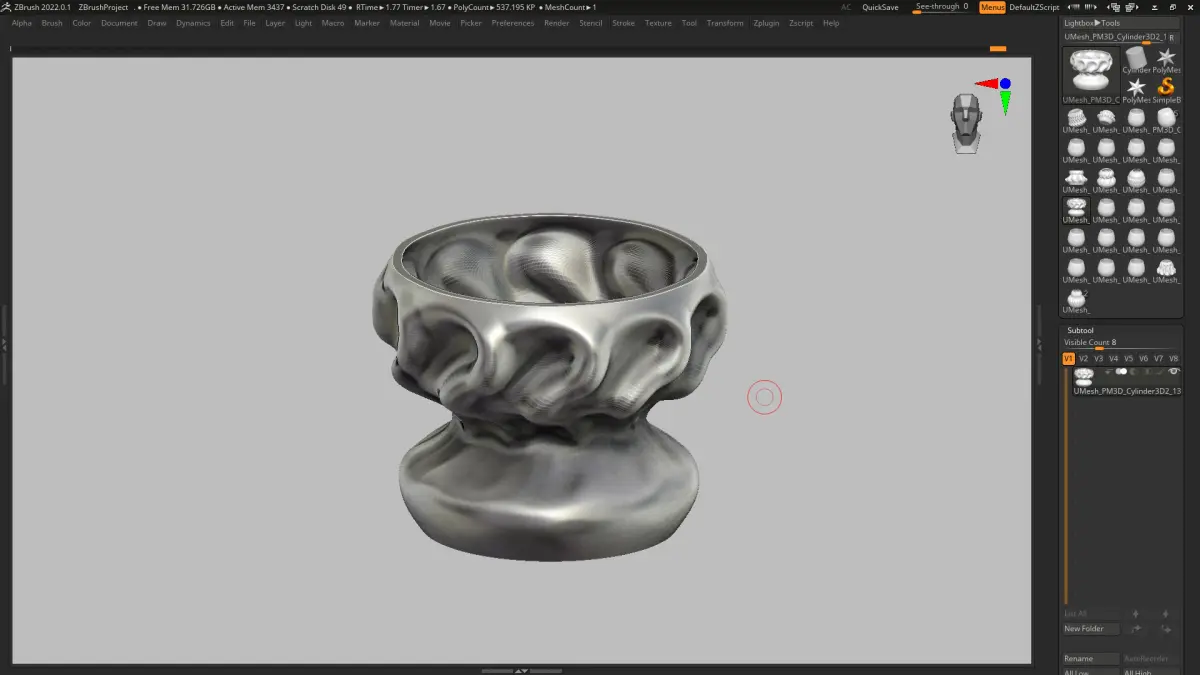Viewport: 1200px width, 675px height.
Task: Adjust the See-through slider
Action: tap(940, 7)
